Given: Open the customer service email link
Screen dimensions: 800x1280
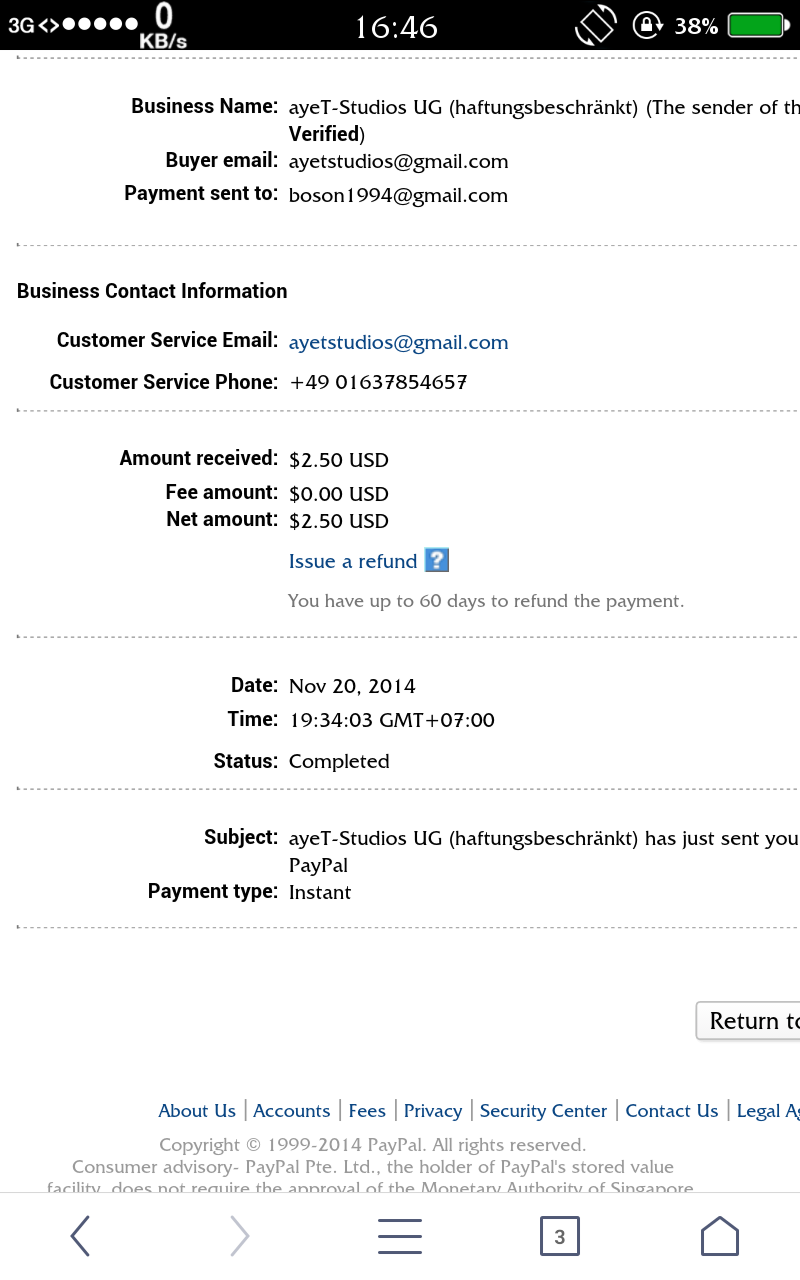Looking at the screenshot, I should tap(398, 342).
